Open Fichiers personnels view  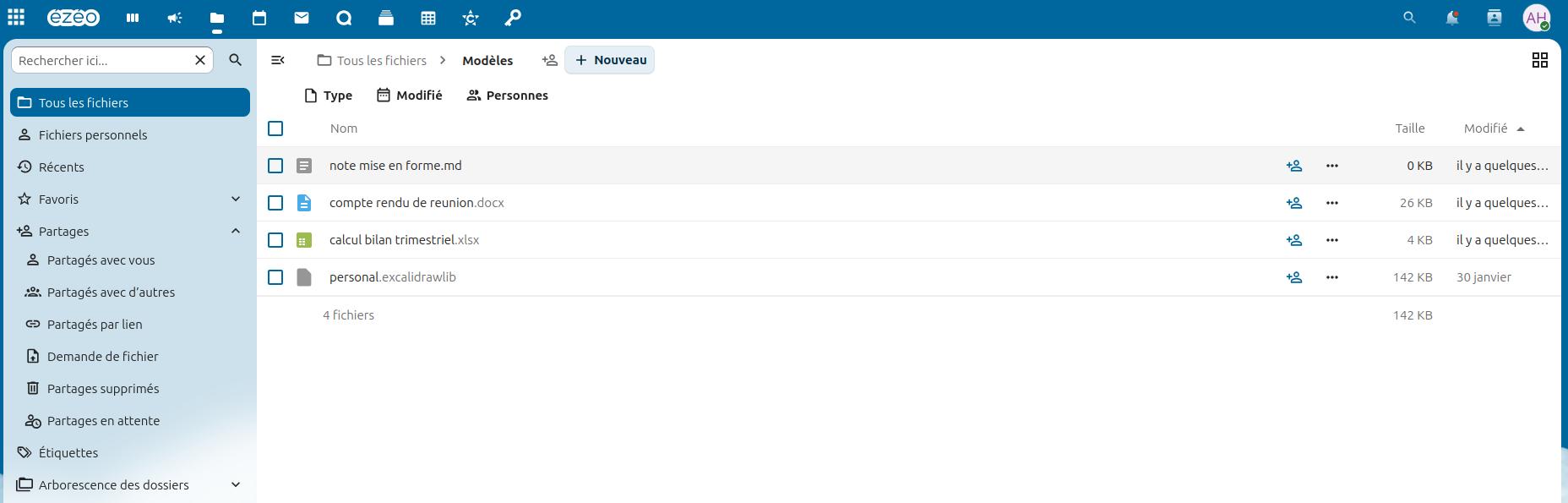coord(130,134)
